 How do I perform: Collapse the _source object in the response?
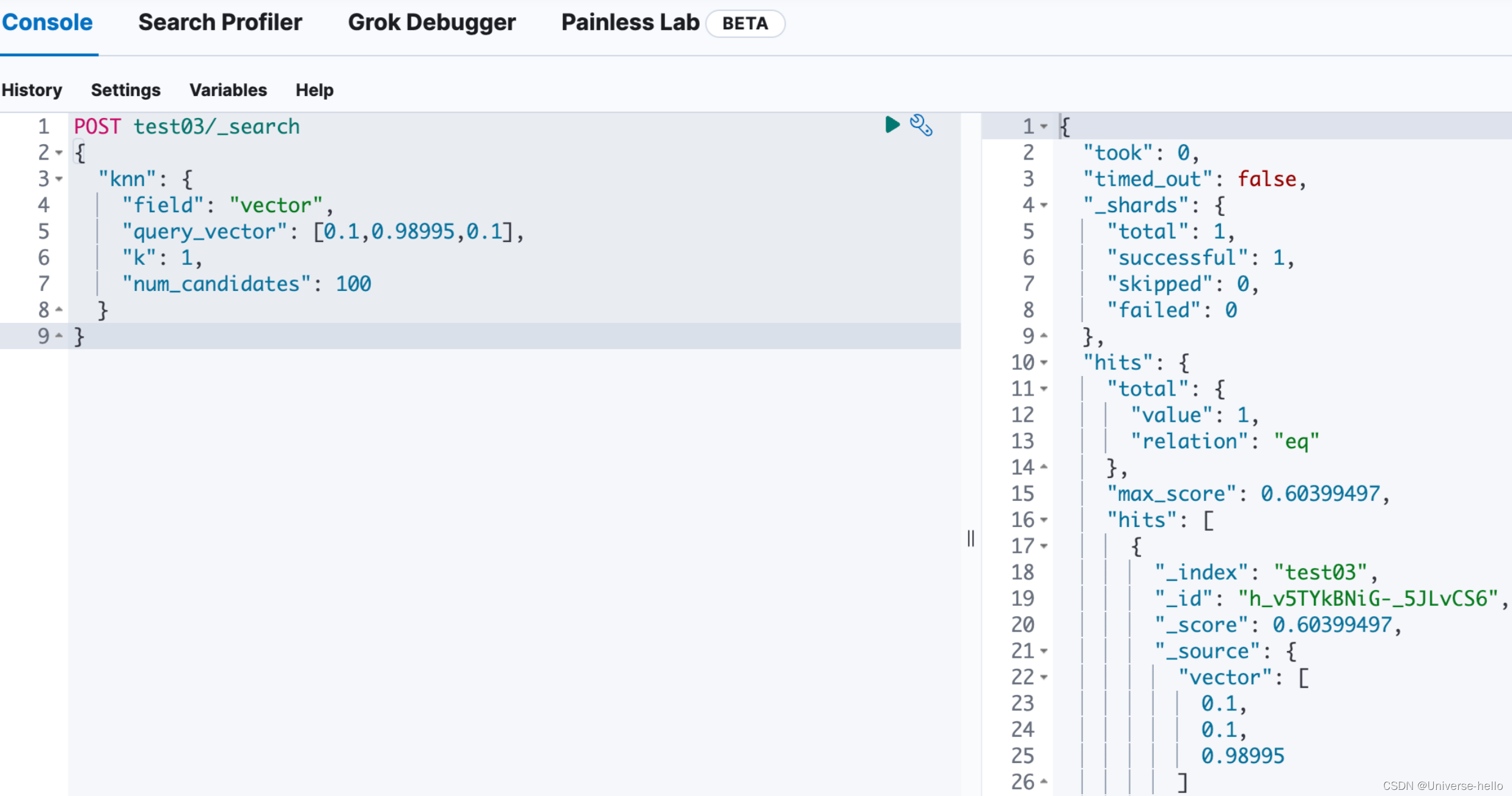pos(1045,650)
